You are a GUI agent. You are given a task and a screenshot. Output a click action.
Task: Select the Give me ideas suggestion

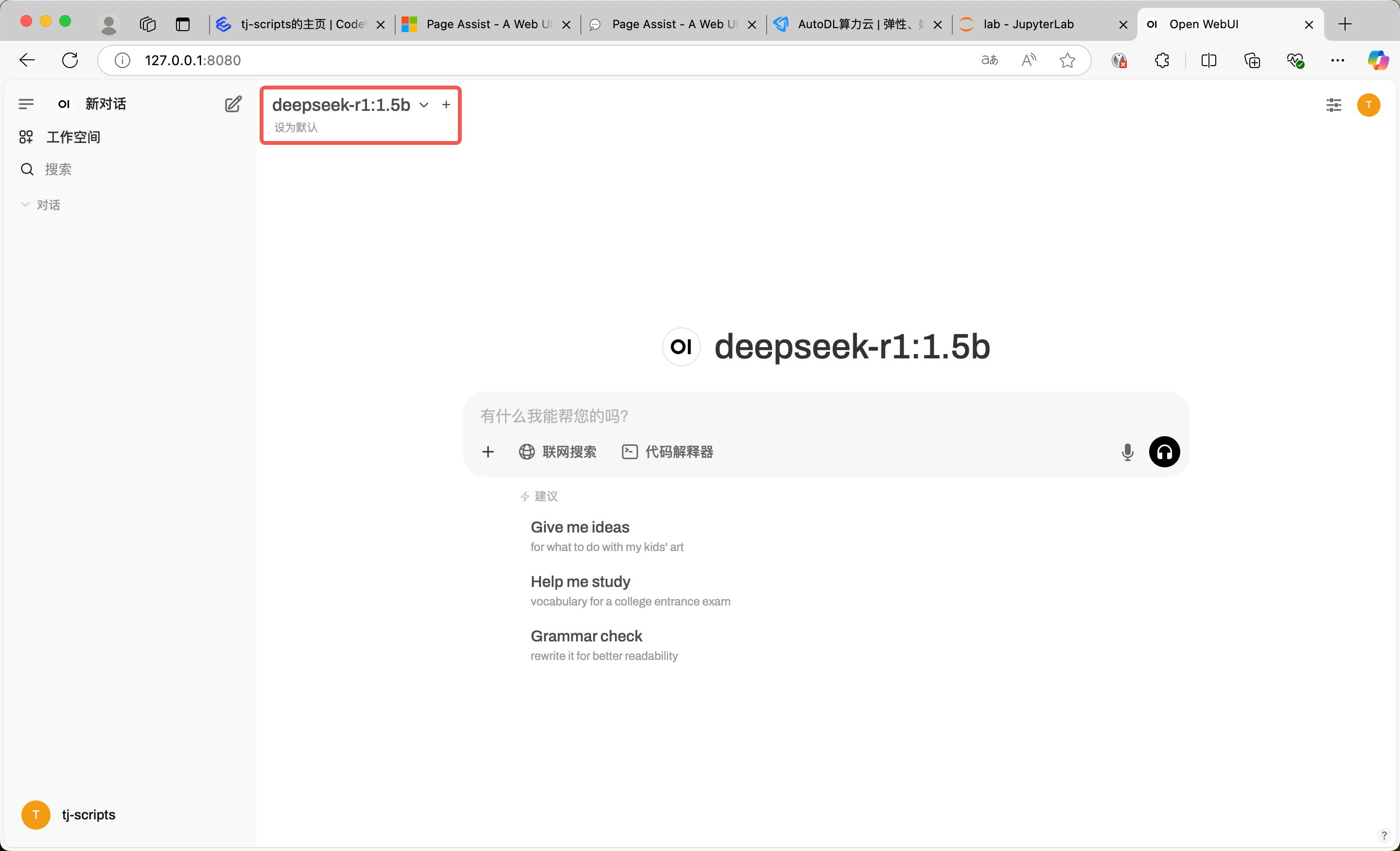click(606, 536)
